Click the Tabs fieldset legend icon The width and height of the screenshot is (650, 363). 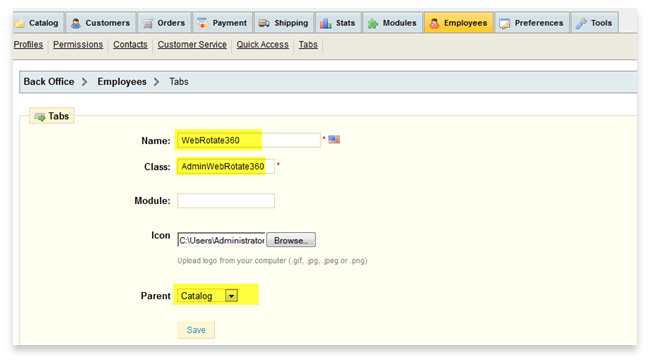click(x=40, y=117)
